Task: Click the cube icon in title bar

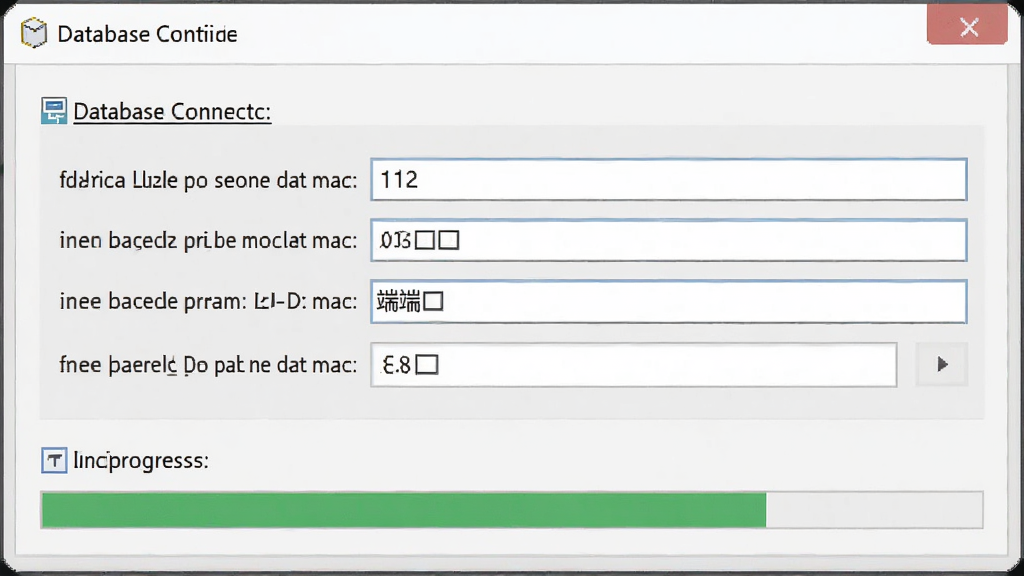Action: (34, 33)
